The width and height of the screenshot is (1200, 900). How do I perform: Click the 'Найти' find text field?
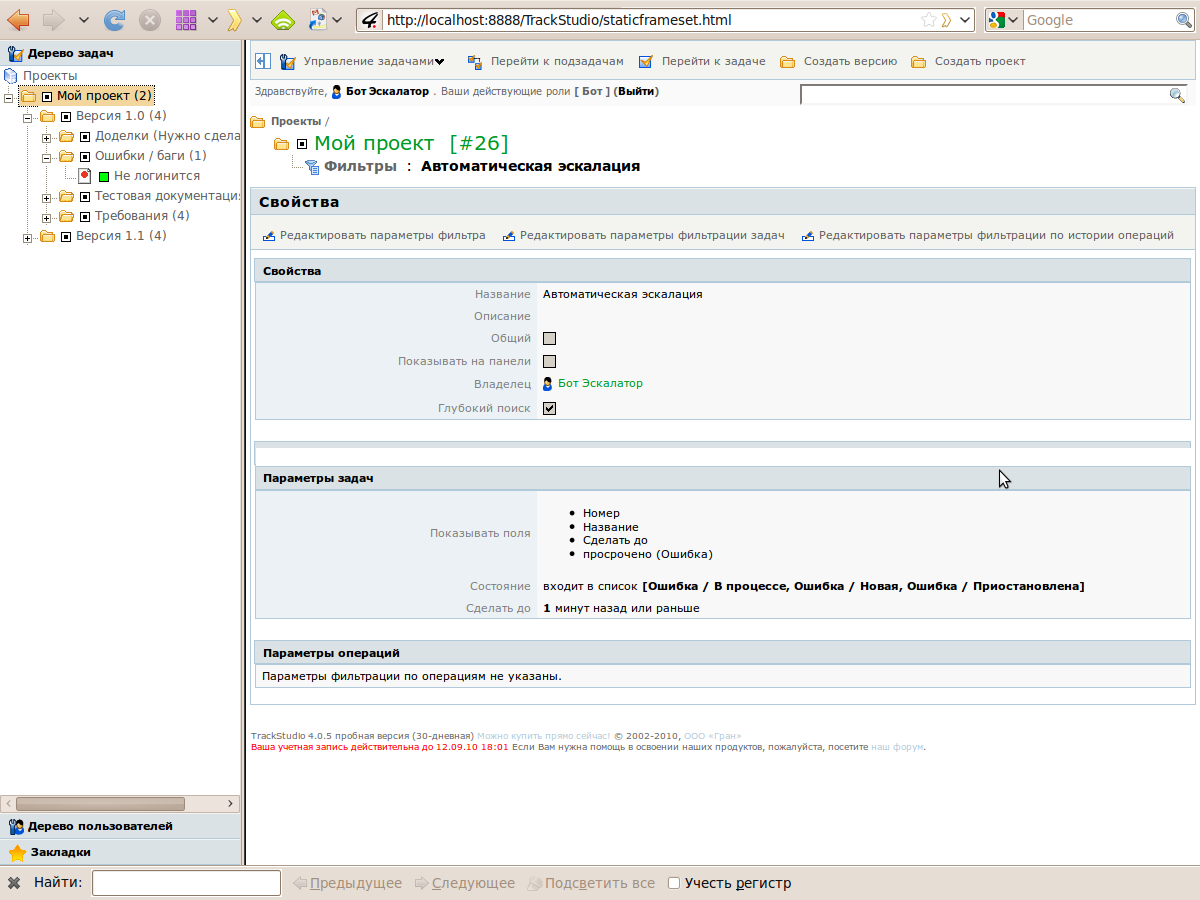tap(186, 883)
